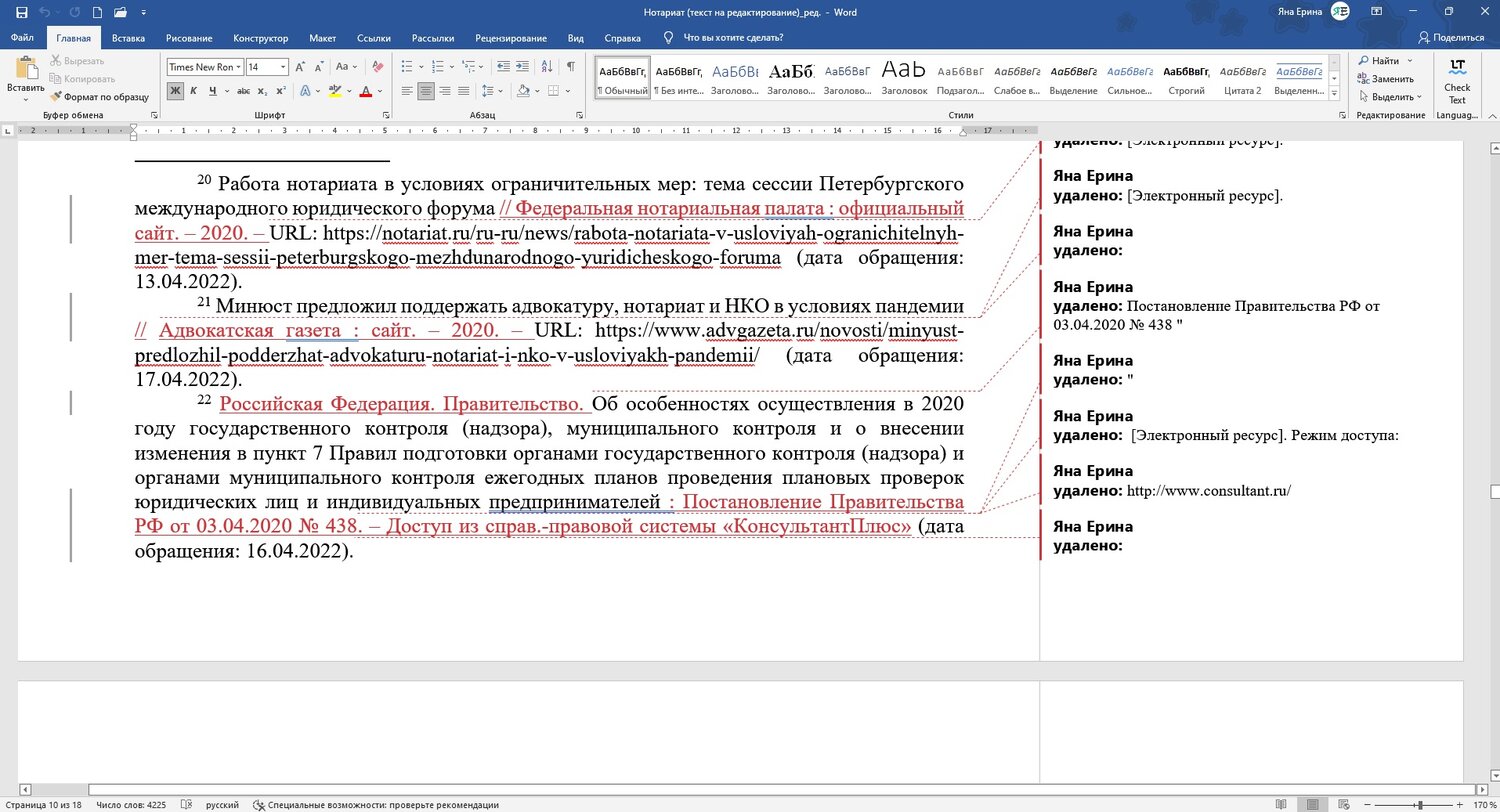Open the Check Text LanguageTool add-in
The width and height of the screenshot is (1500, 812).
1457,80
